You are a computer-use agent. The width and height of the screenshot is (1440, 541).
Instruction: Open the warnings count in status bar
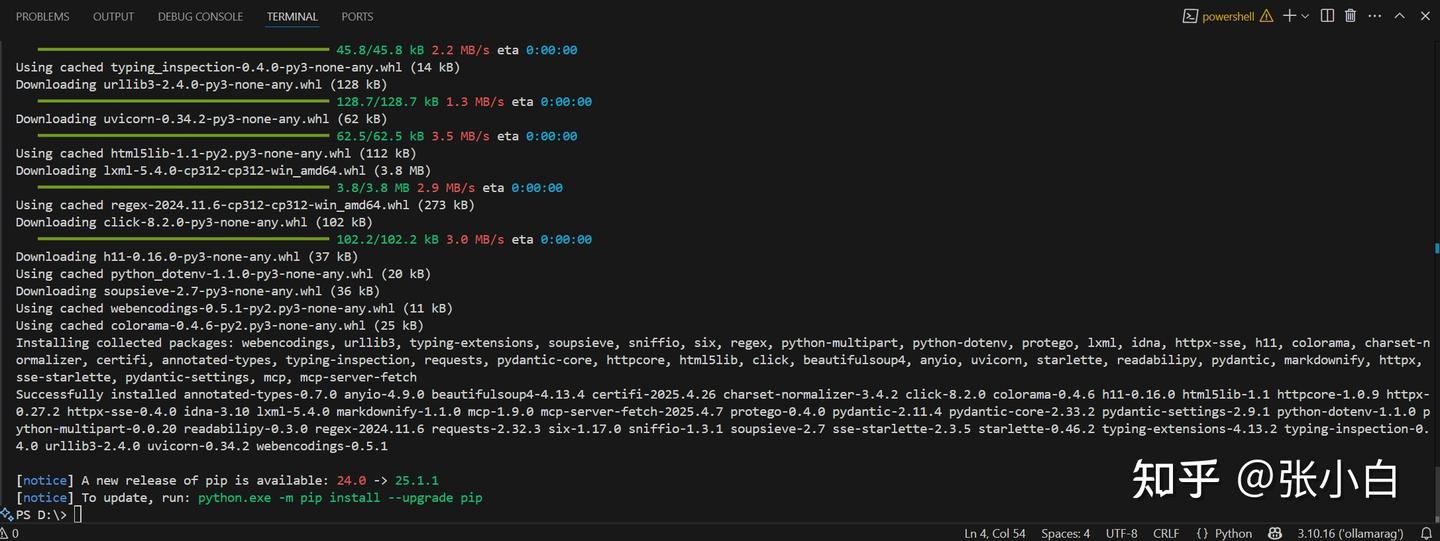(9, 533)
